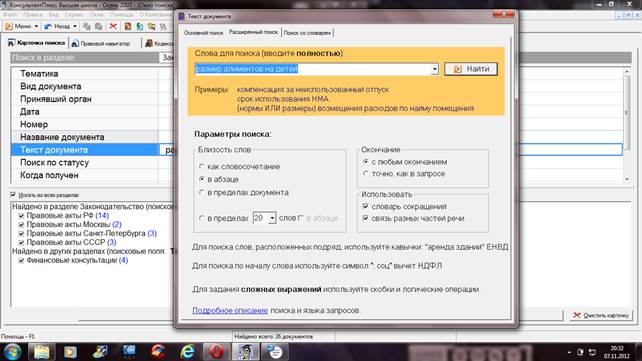The width and height of the screenshot is (642, 361).
Task: Open Windows Explorer from the taskbar
Action: pyautogui.click(x=41, y=352)
